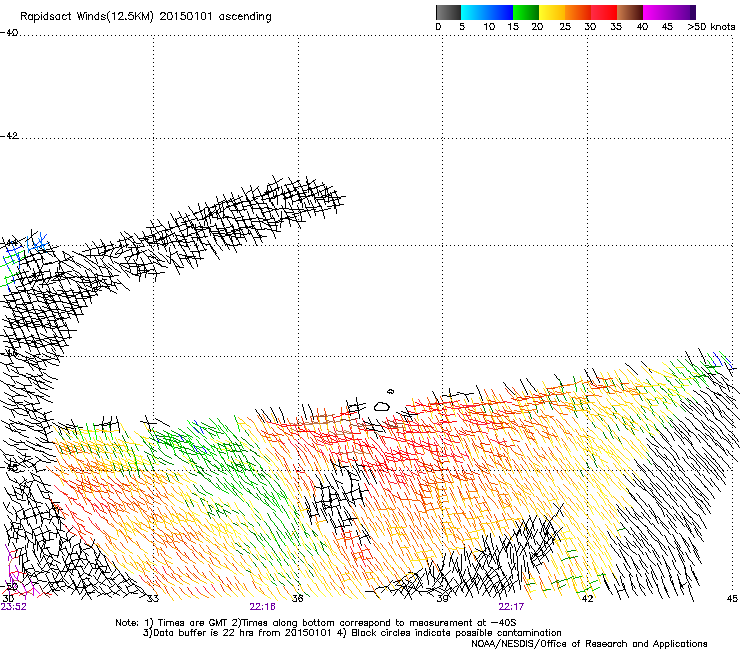This screenshot has height=650, width=740.
Task: Click the 33 longitude axis label
Action: point(152,599)
